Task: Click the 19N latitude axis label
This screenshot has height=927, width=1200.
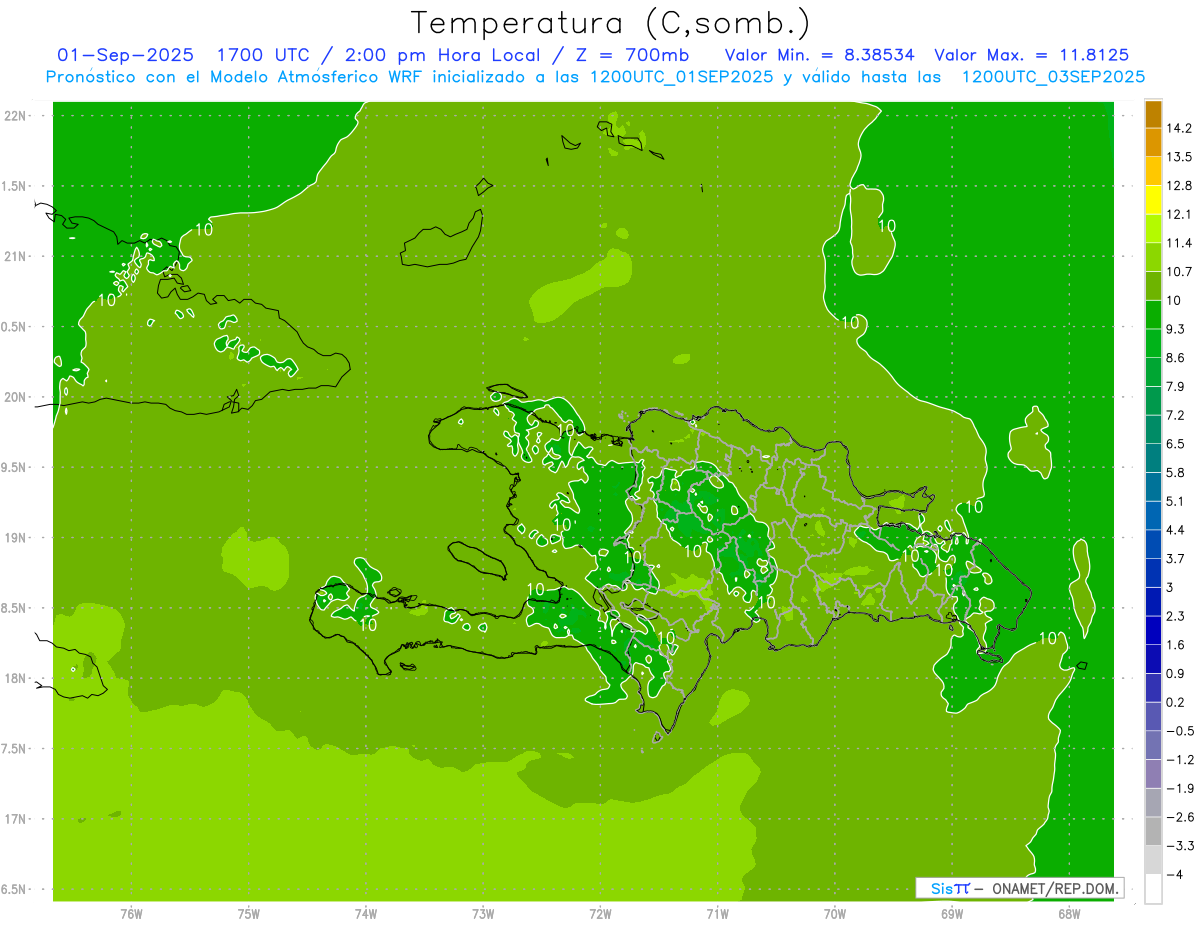Action: pos(15,537)
